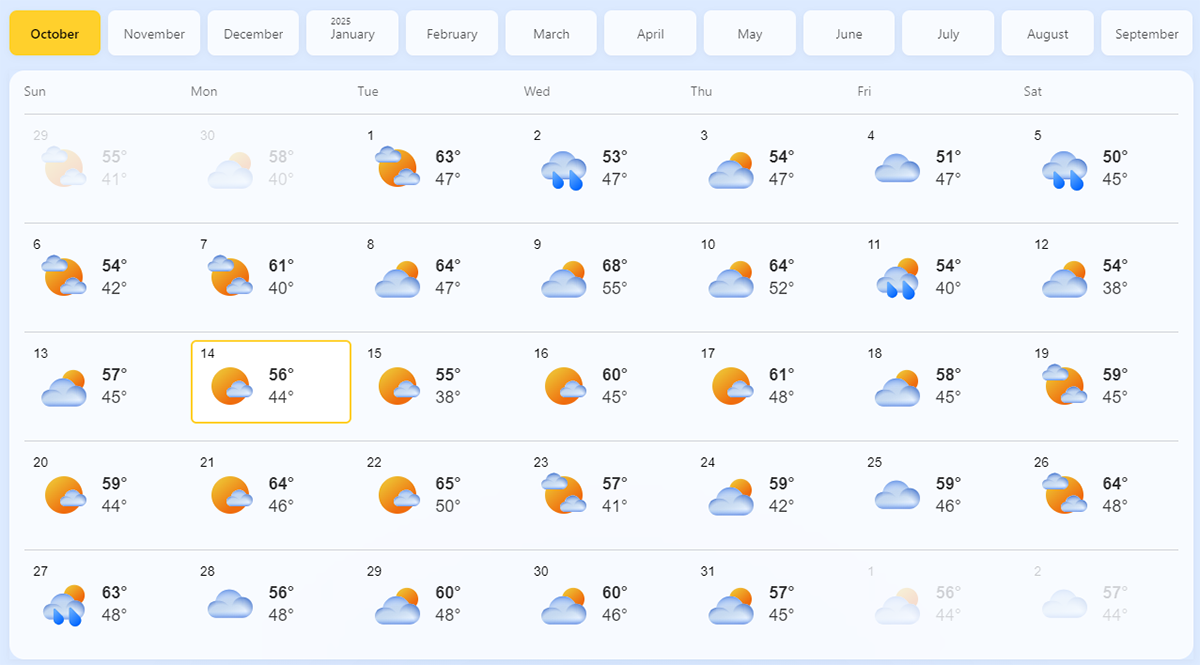Select the partly cloudy icon on October 22
This screenshot has height=665, width=1200.
397,494
